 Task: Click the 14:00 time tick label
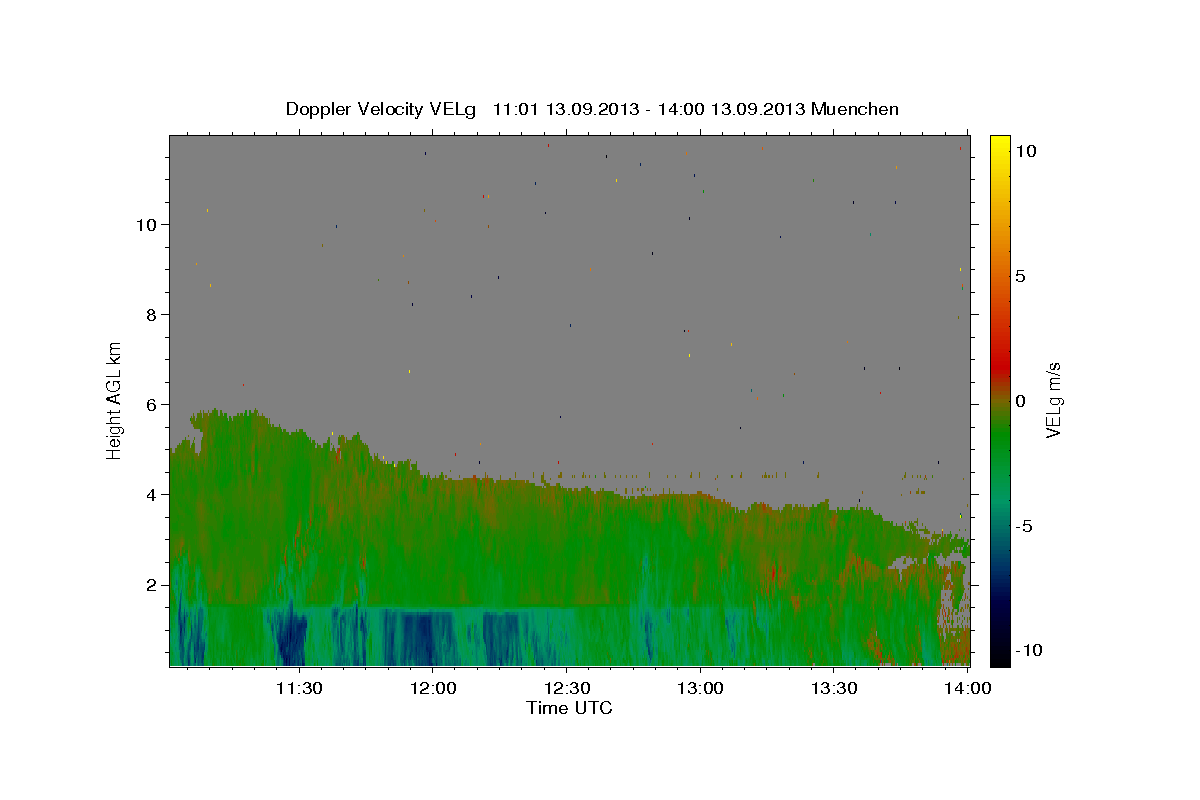(x=968, y=688)
